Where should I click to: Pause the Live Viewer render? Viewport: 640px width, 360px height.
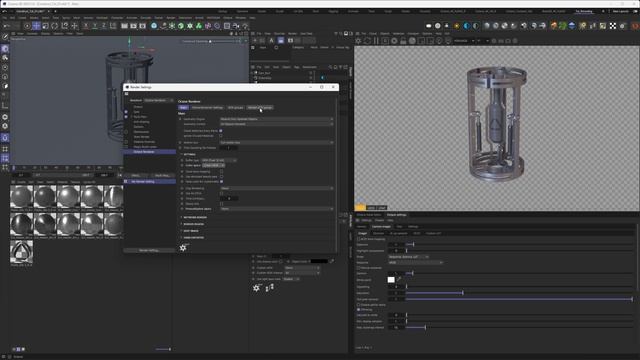point(376,41)
